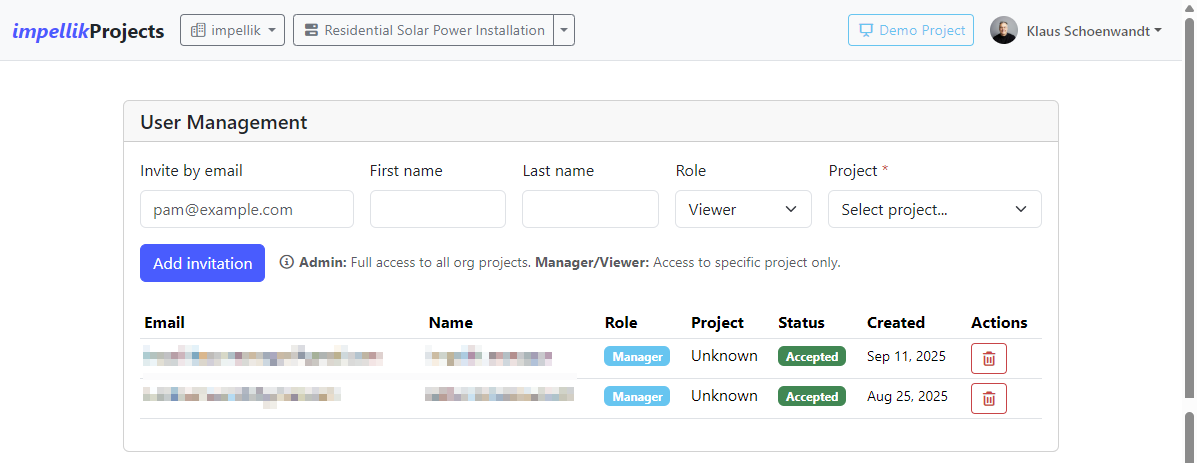Click Unknown project in Sep 11 row
This screenshot has width=1197, height=463.
(x=724, y=356)
